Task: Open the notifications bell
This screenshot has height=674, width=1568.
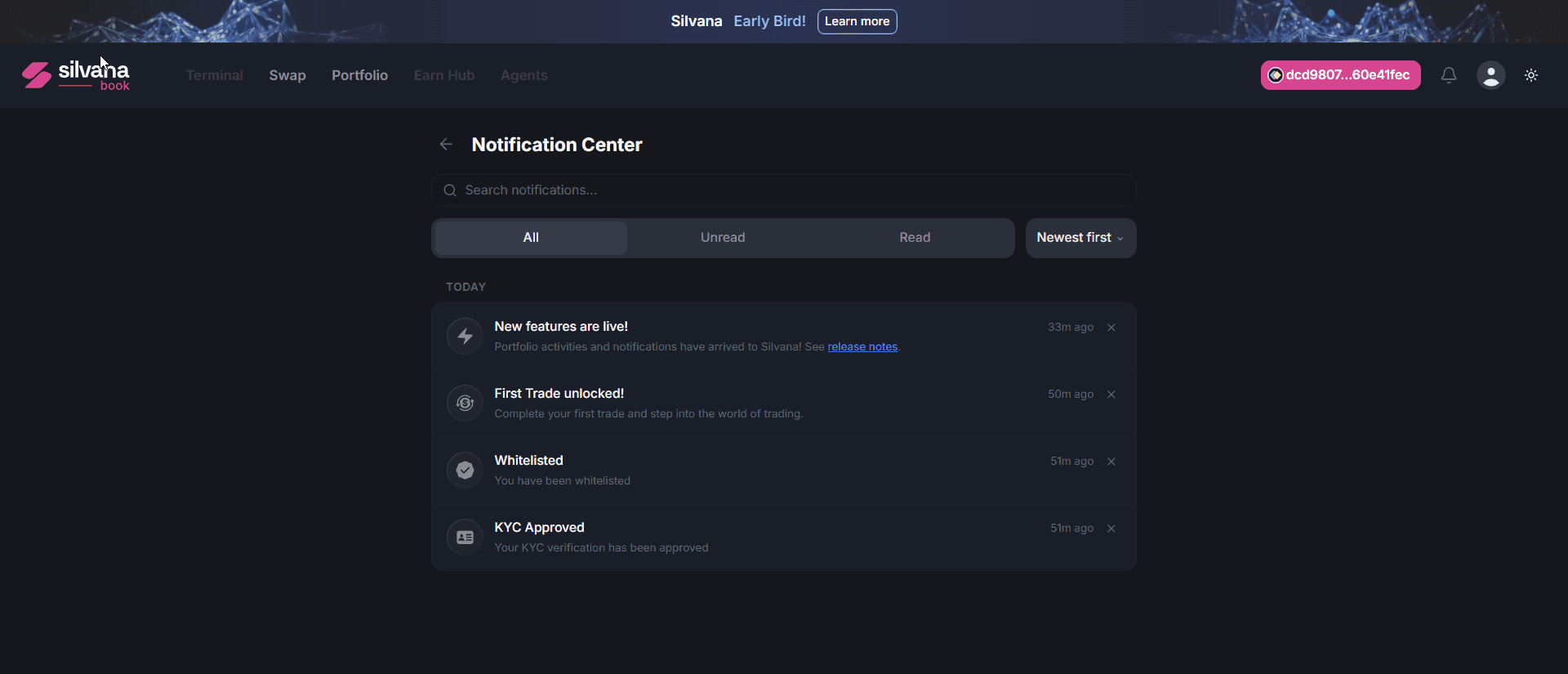Action: tap(1449, 75)
